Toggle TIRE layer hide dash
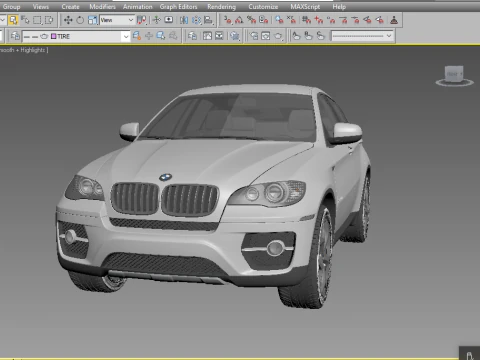Screen dimensions: 480x360 pyautogui.click(x=27, y=36)
